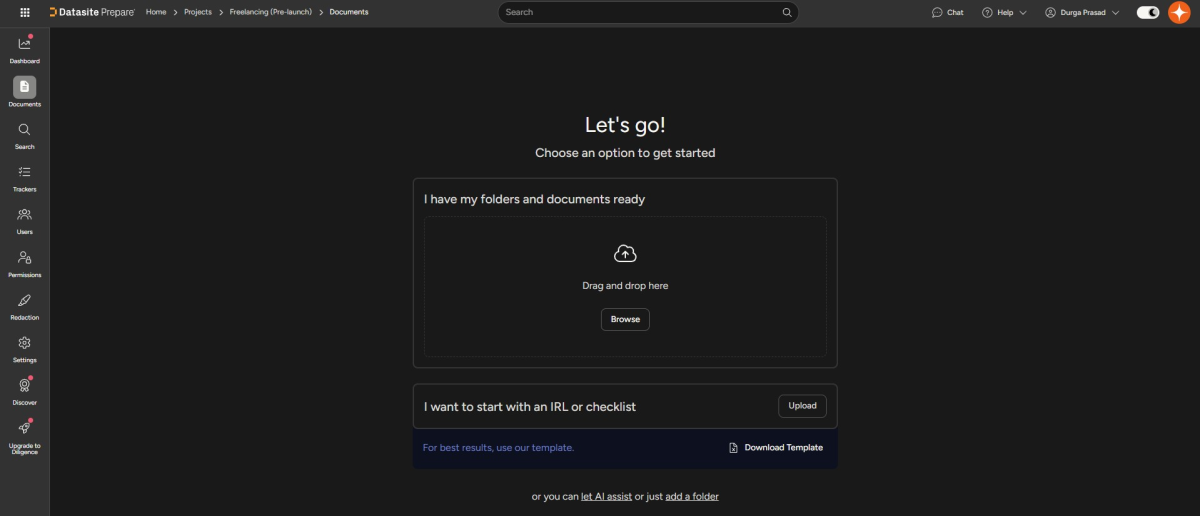Click 'I have my folders and documents ready' heading
This screenshot has height=516, width=1200.
[x=534, y=199]
